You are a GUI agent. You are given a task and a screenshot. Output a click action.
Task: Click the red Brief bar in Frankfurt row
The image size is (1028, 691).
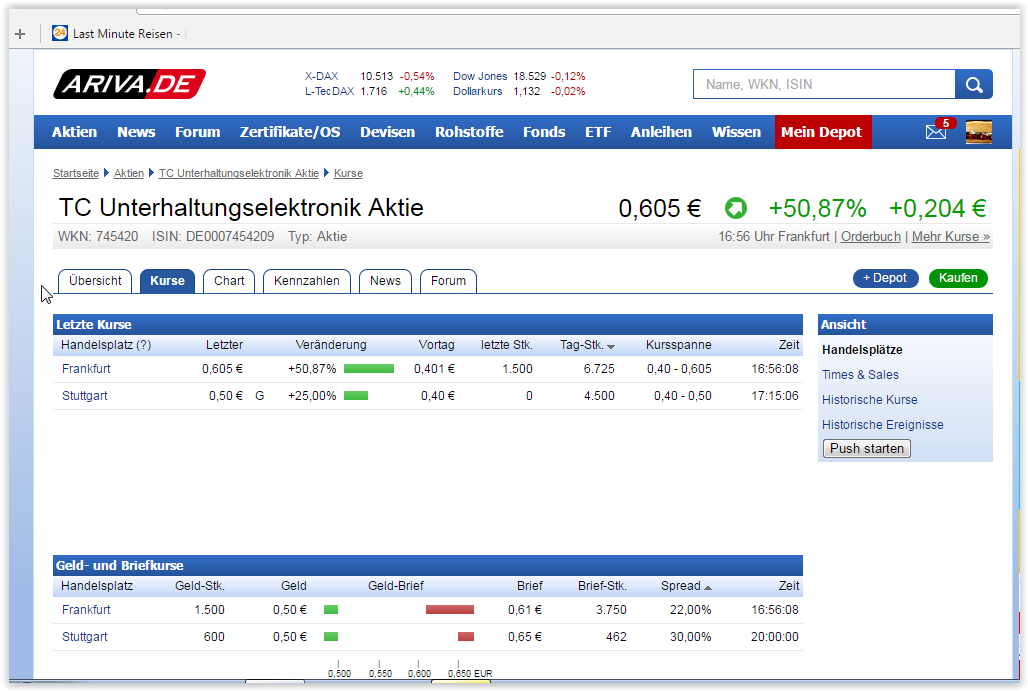(x=450, y=610)
